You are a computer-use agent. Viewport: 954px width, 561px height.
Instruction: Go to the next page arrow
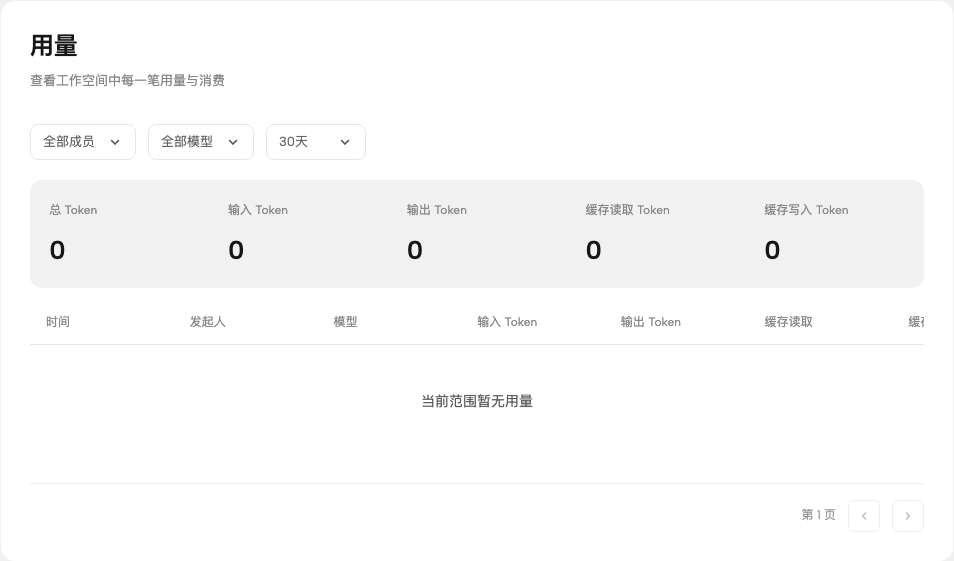pyautogui.click(x=908, y=516)
